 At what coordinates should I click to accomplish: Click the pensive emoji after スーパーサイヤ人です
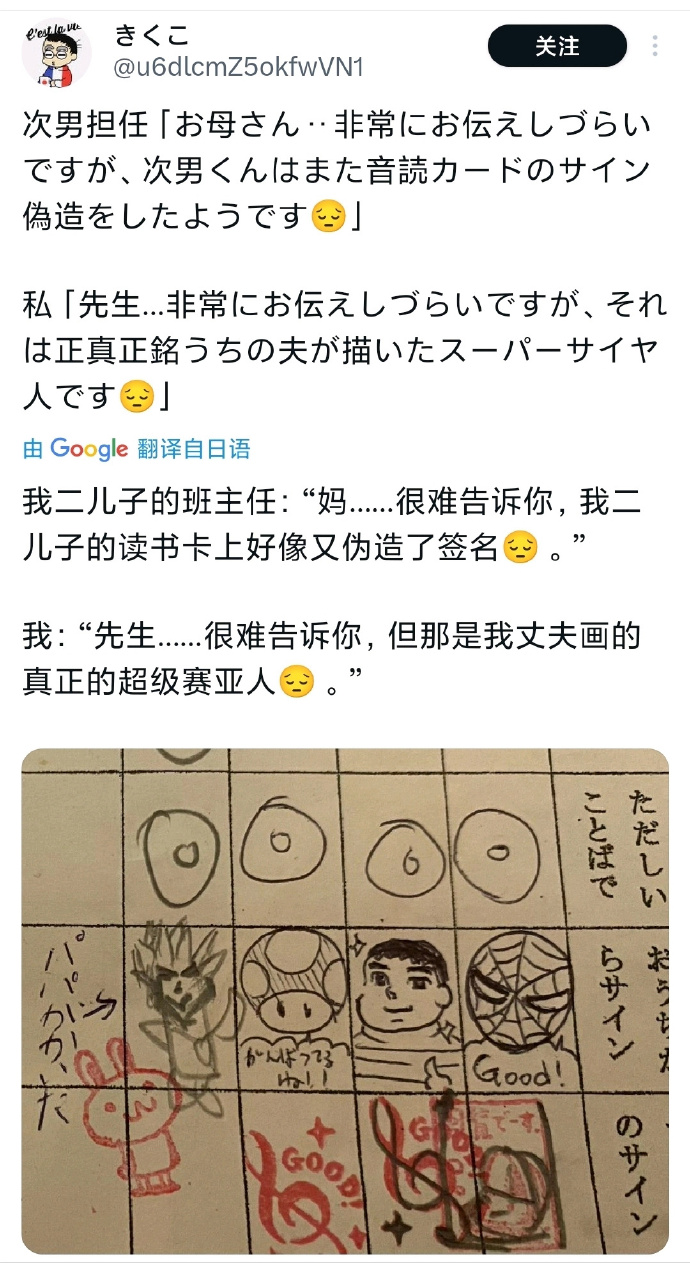tap(136, 398)
